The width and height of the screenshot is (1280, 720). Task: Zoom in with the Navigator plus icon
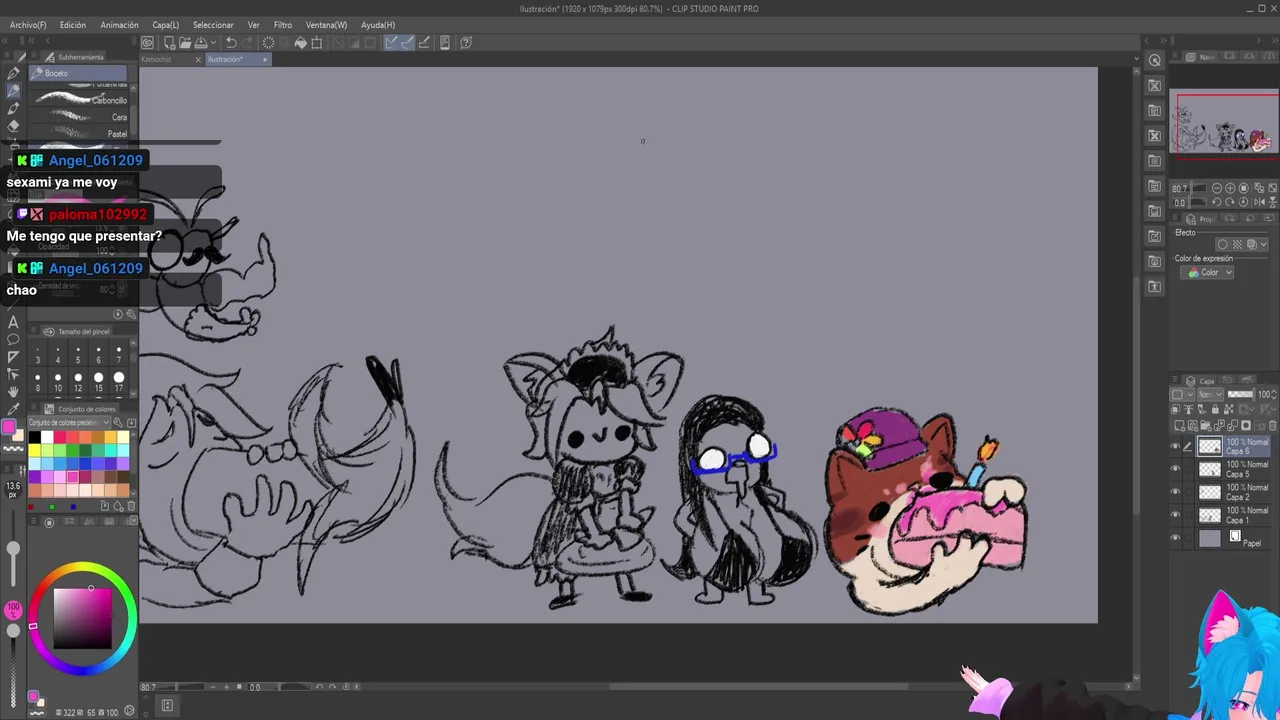coord(1230,188)
